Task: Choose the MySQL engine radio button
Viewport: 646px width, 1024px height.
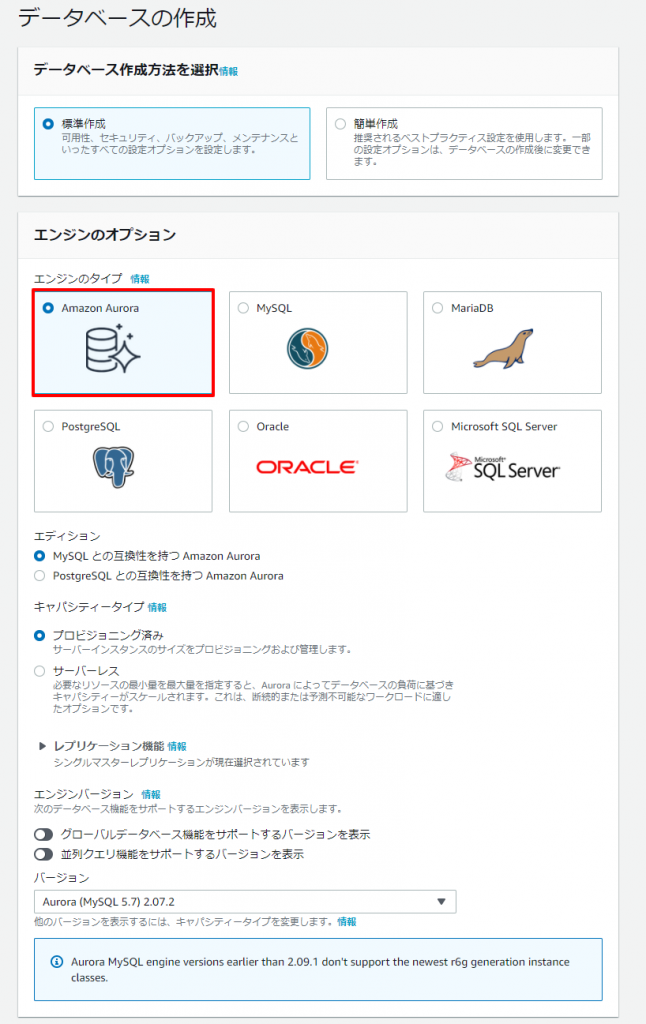Action: (x=243, y=308)
